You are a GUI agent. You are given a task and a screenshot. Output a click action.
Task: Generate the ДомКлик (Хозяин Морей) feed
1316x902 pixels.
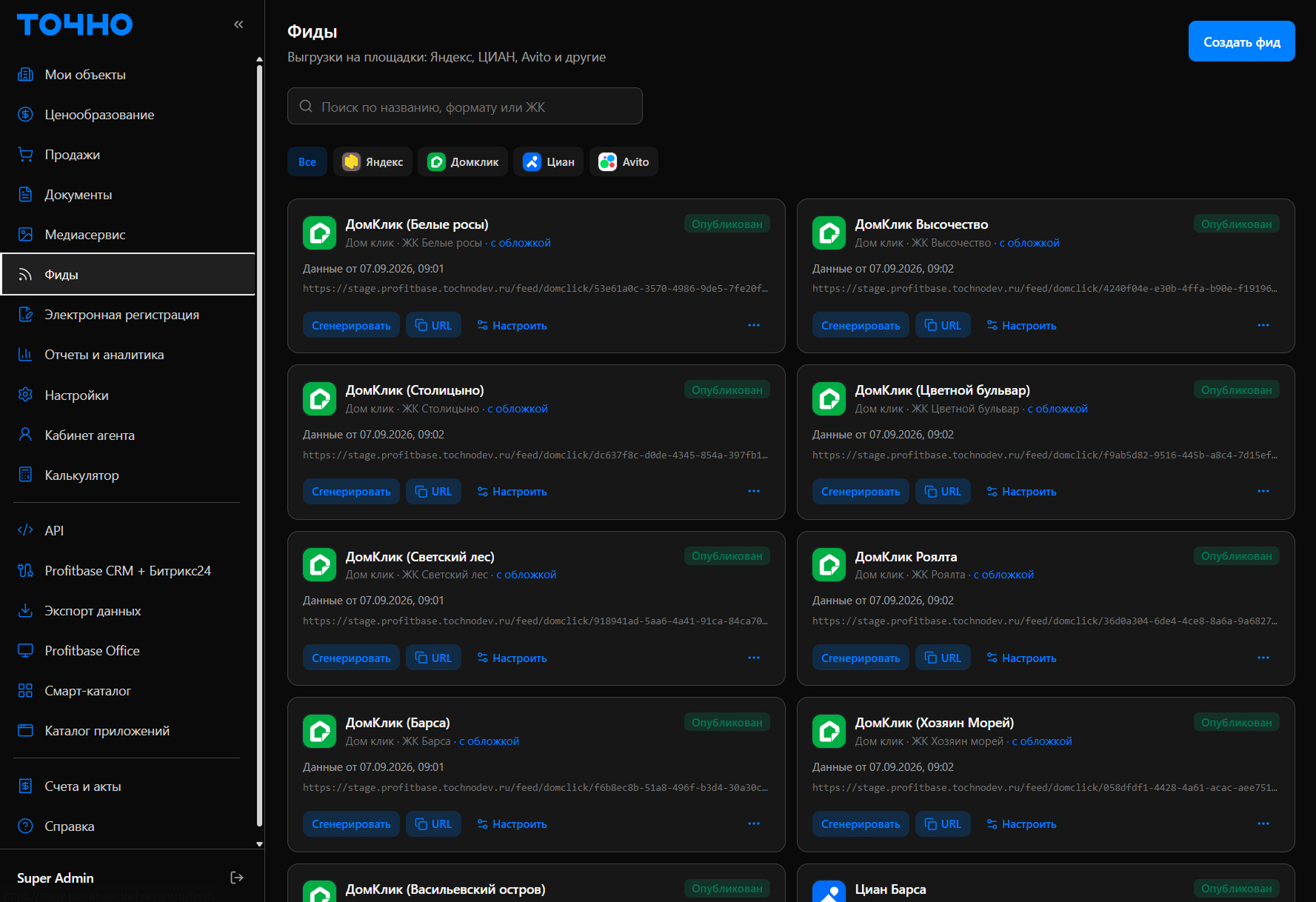(x=861, y=824)
